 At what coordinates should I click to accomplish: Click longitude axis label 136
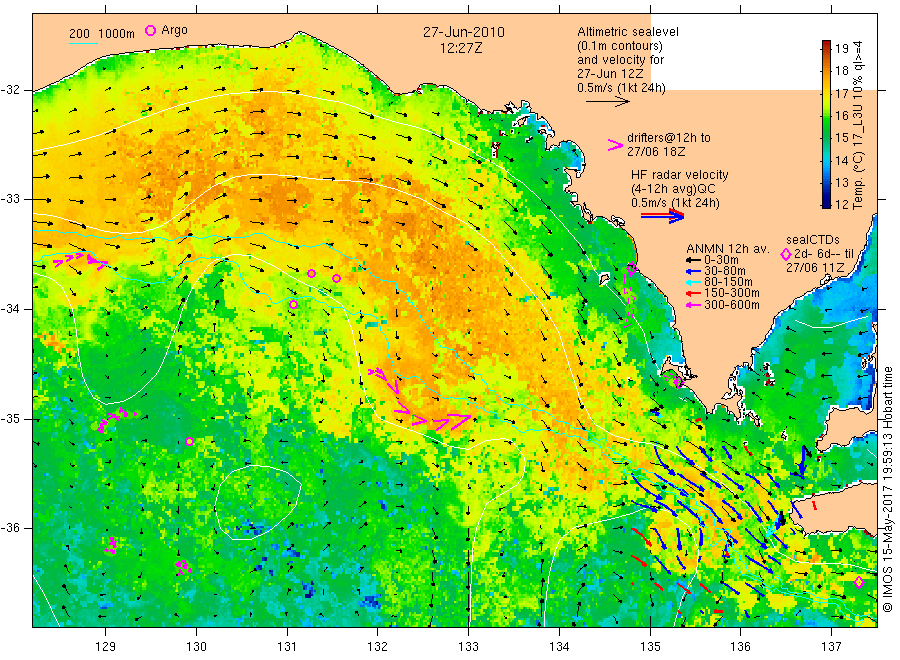click(x=740, y=646)
